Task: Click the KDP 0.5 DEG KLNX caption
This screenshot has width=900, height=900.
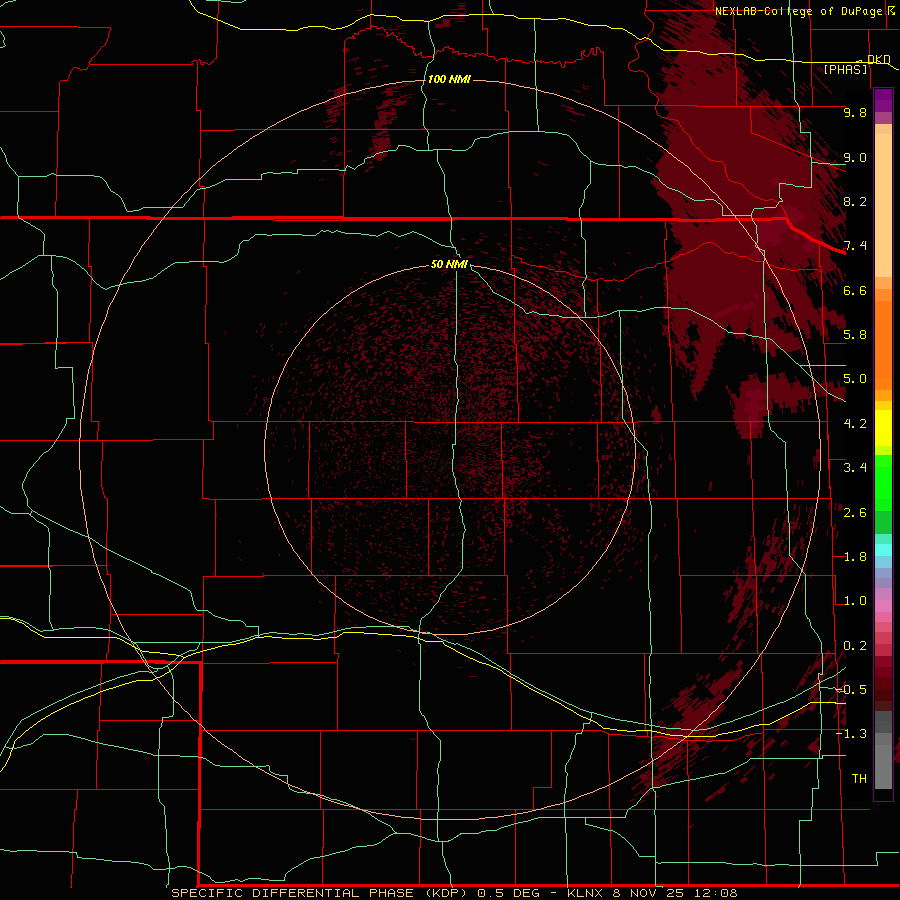Action: [454, 893]
